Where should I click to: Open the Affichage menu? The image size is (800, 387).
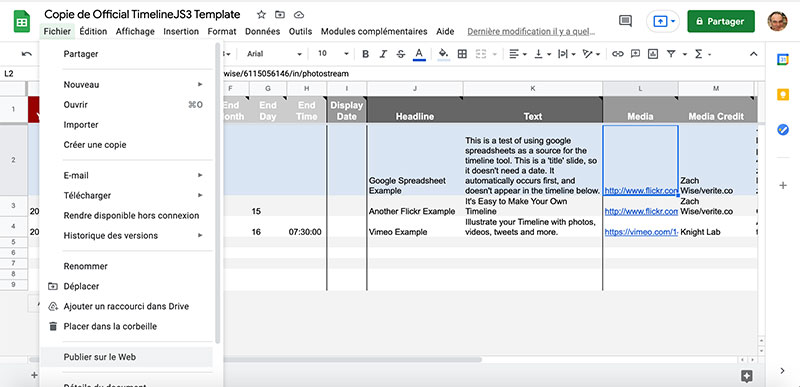click(135, 31)
